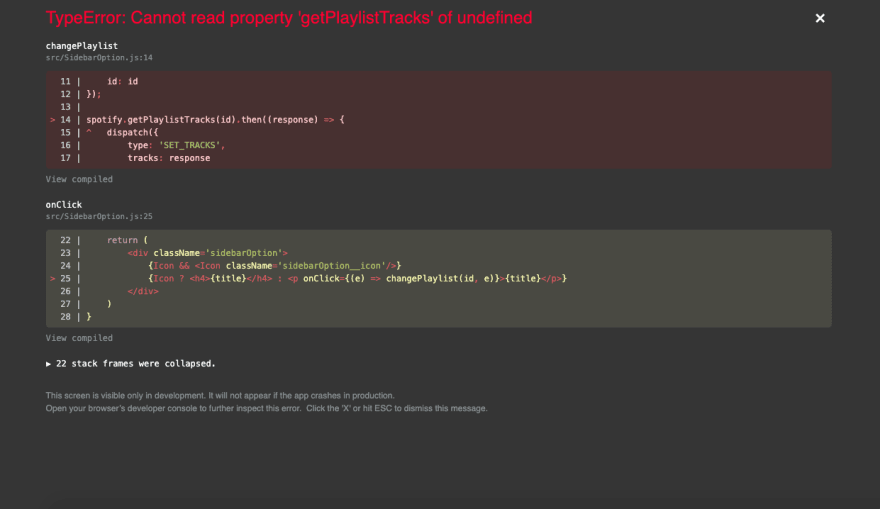Dismiss the error overlay with the X

point(820,19)
